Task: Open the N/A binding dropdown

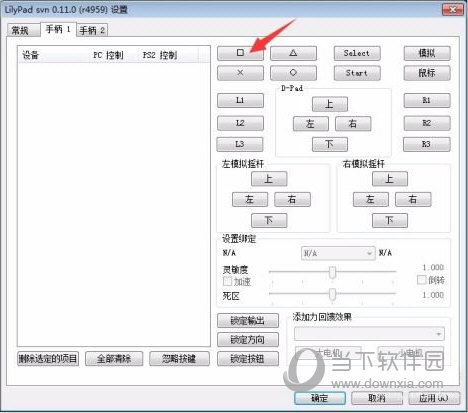Action: 338,253
